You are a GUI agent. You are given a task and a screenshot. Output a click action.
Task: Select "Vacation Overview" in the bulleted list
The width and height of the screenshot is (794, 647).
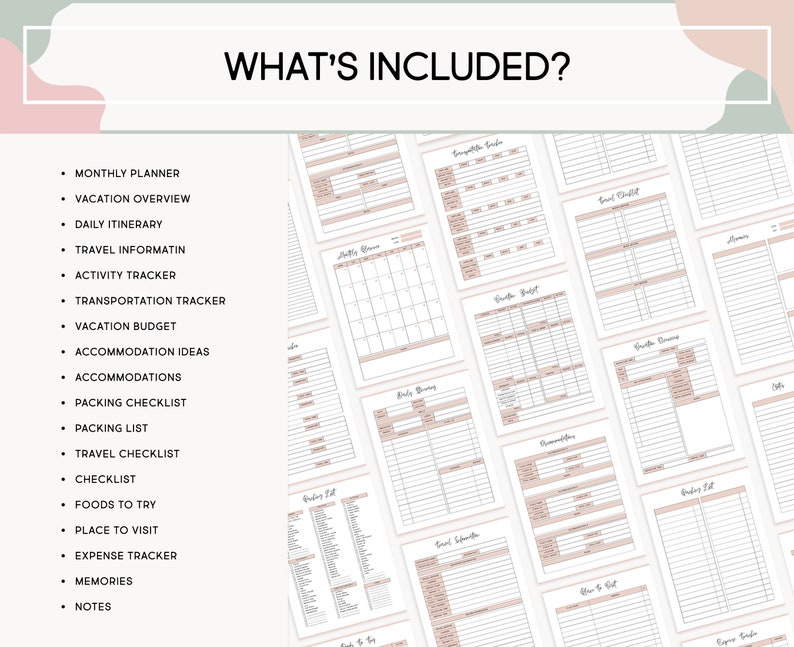point(132,199)
